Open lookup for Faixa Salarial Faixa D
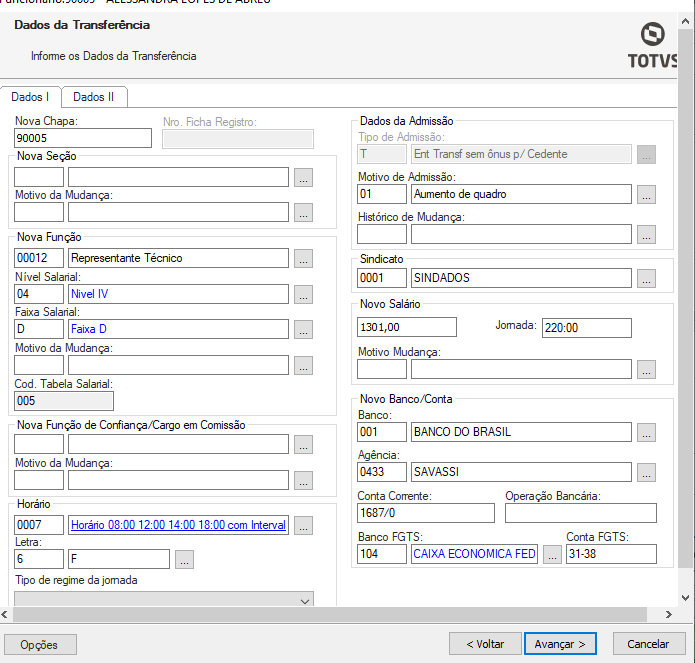 [x=303, y=329]
